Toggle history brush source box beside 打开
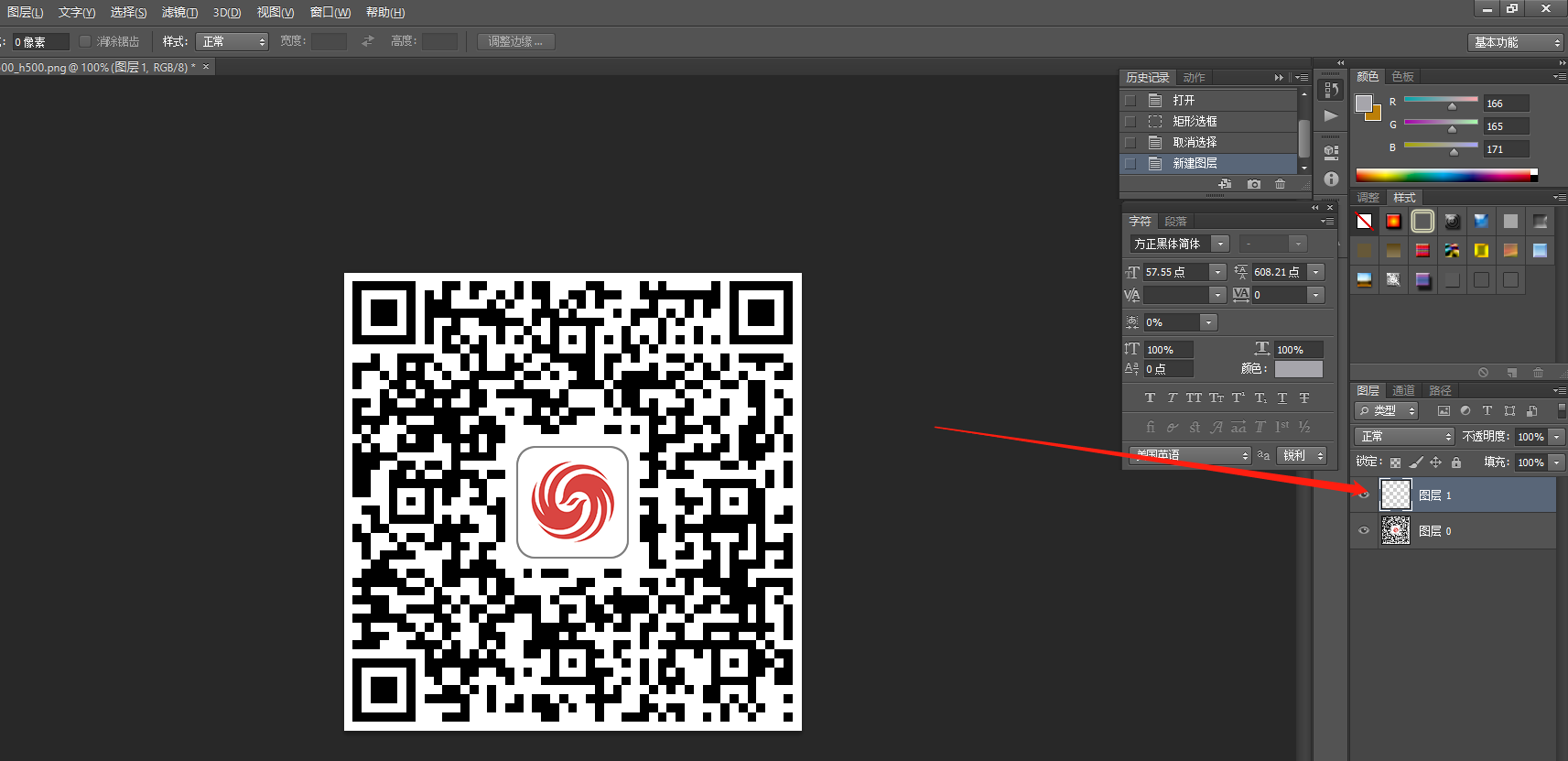This screenshot has height=761, width=1568. [x=1130, y=101]
